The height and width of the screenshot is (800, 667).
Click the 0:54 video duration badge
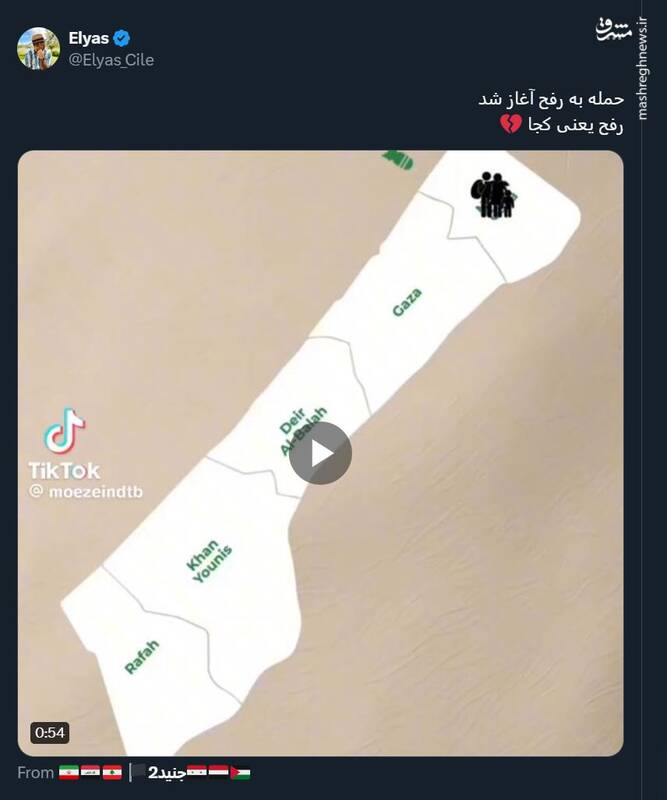coord(50,733)
